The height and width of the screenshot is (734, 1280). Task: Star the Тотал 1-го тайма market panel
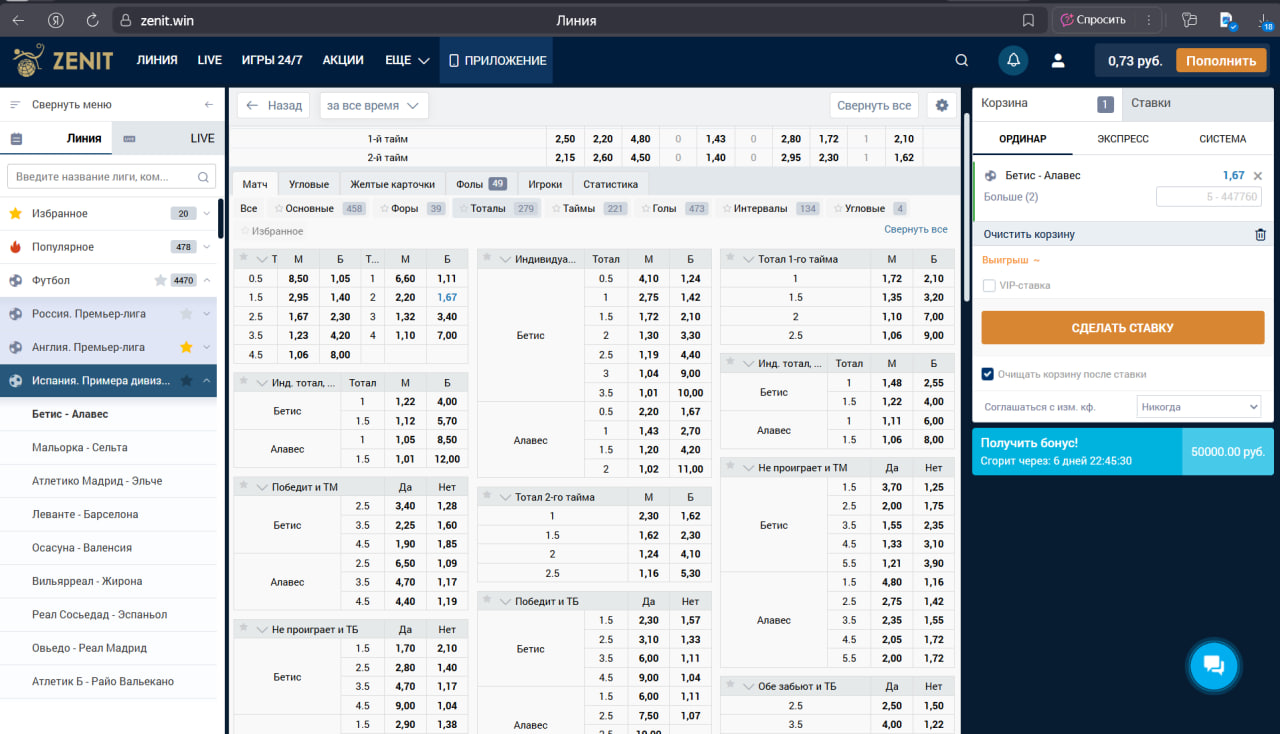pyautogui.click(x=729, y=259)
